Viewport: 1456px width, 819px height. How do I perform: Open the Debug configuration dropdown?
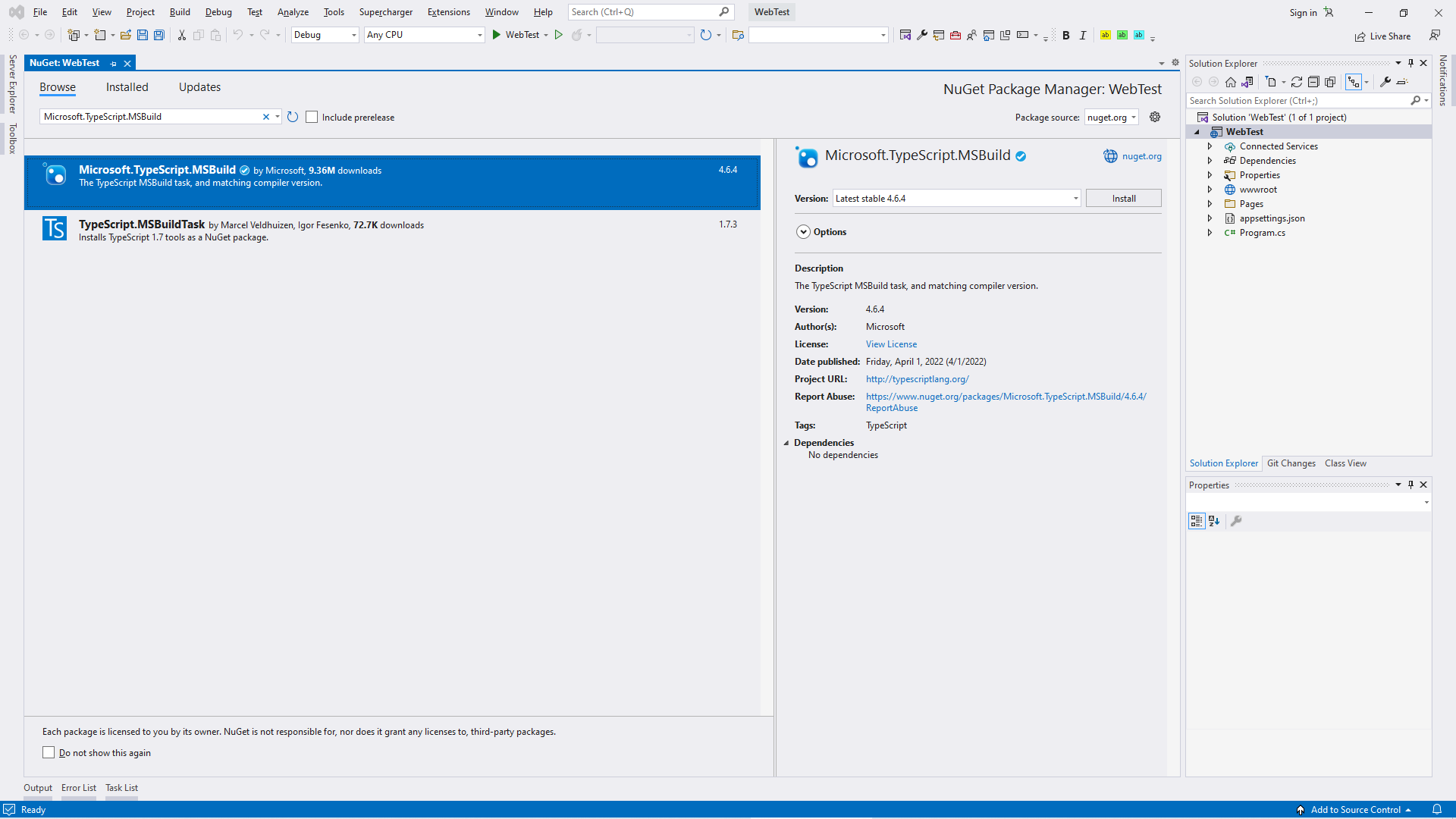325,35
